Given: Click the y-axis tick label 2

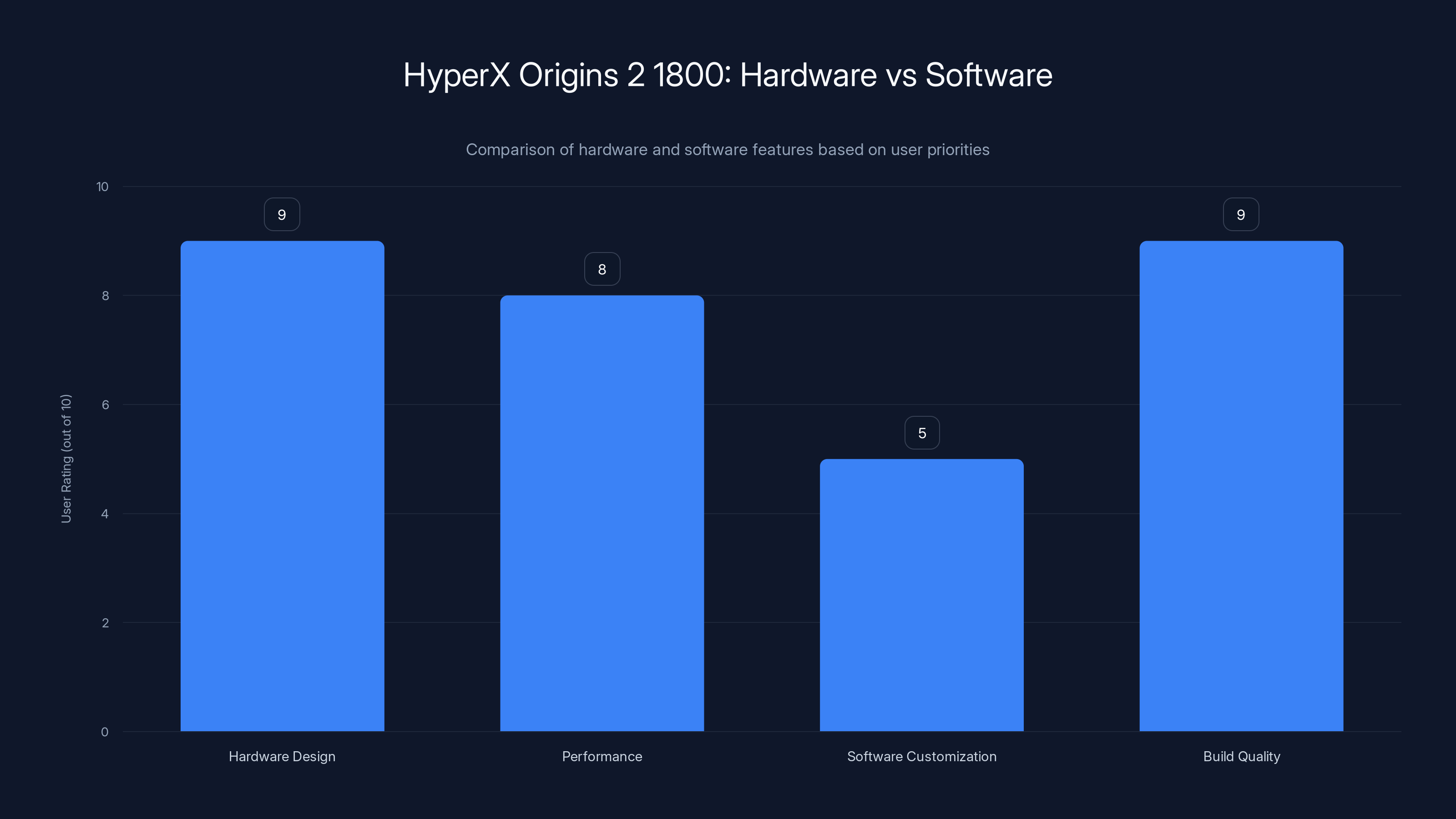Looking at the screenshot, I should (x=105, y=623).
